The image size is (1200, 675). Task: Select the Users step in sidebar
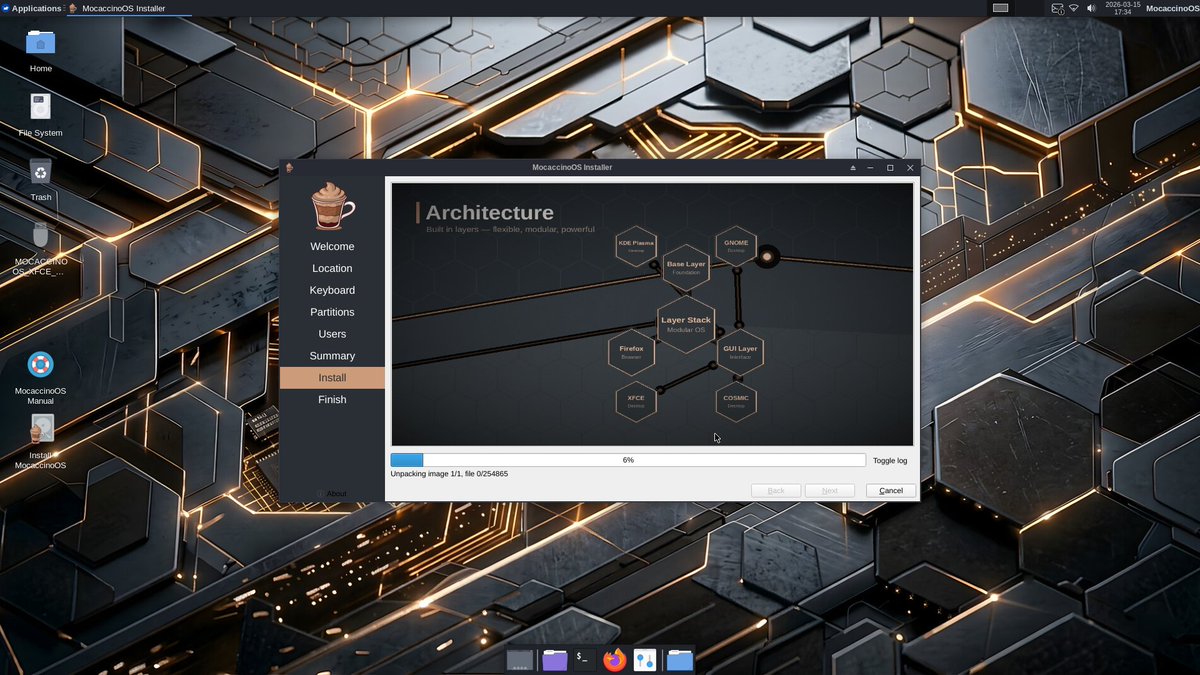pos(332,334)
